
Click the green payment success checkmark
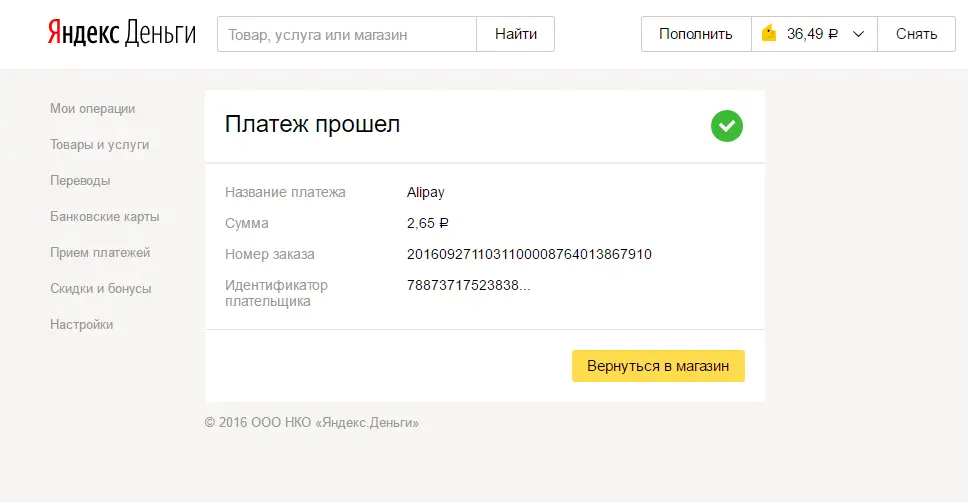click(x=727, y=126)
